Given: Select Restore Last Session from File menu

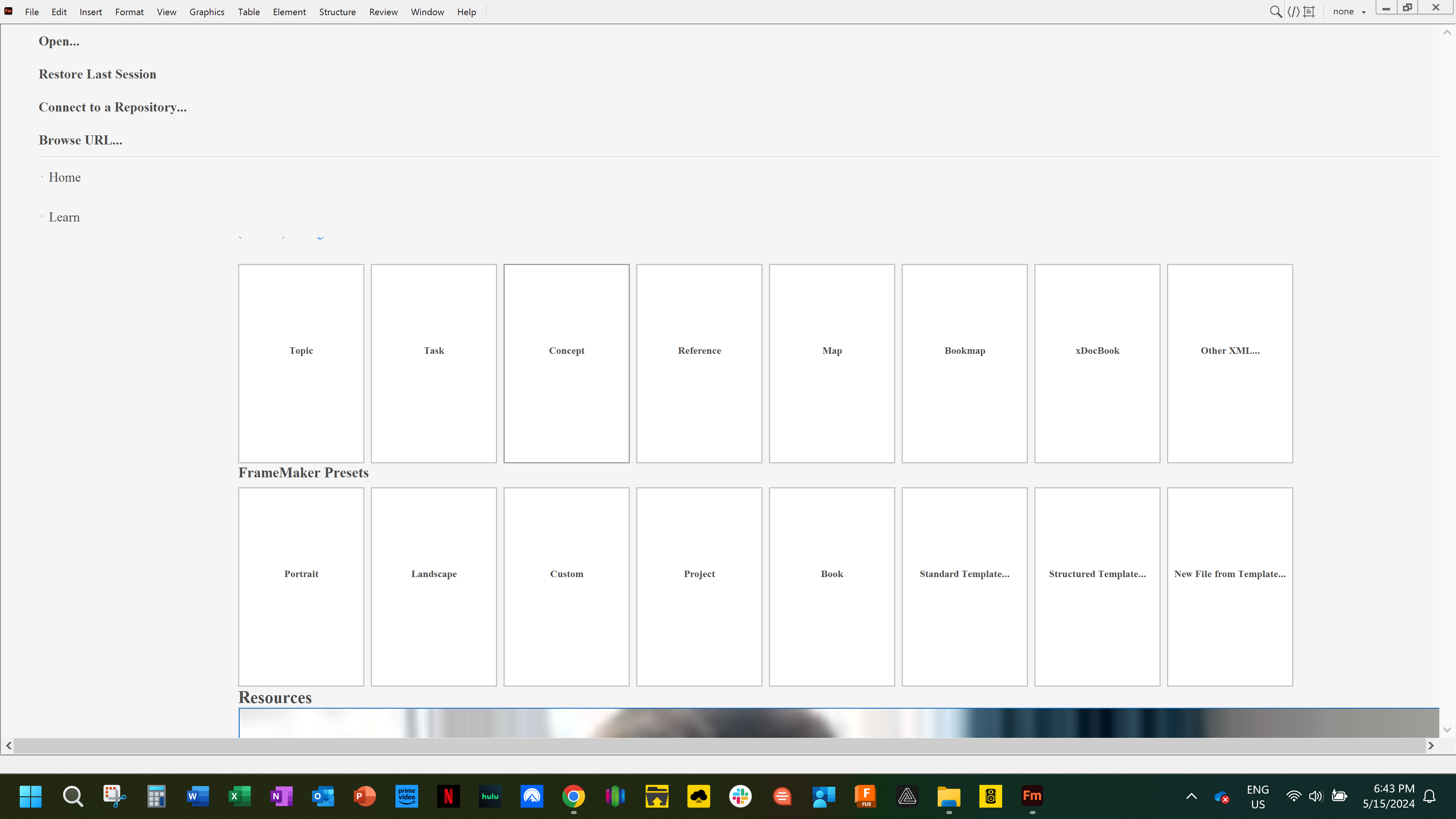Looking at the screenshot, I should (97, 74).
